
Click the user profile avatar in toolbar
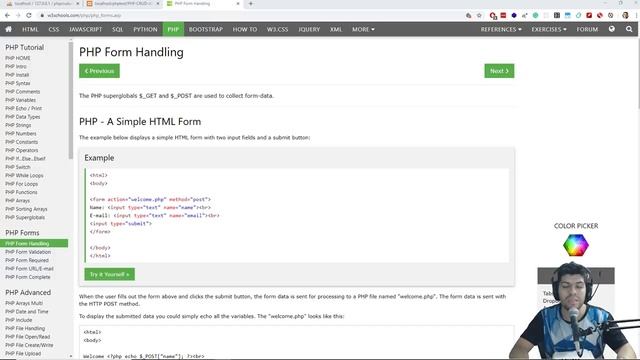[x=625, y=16]
